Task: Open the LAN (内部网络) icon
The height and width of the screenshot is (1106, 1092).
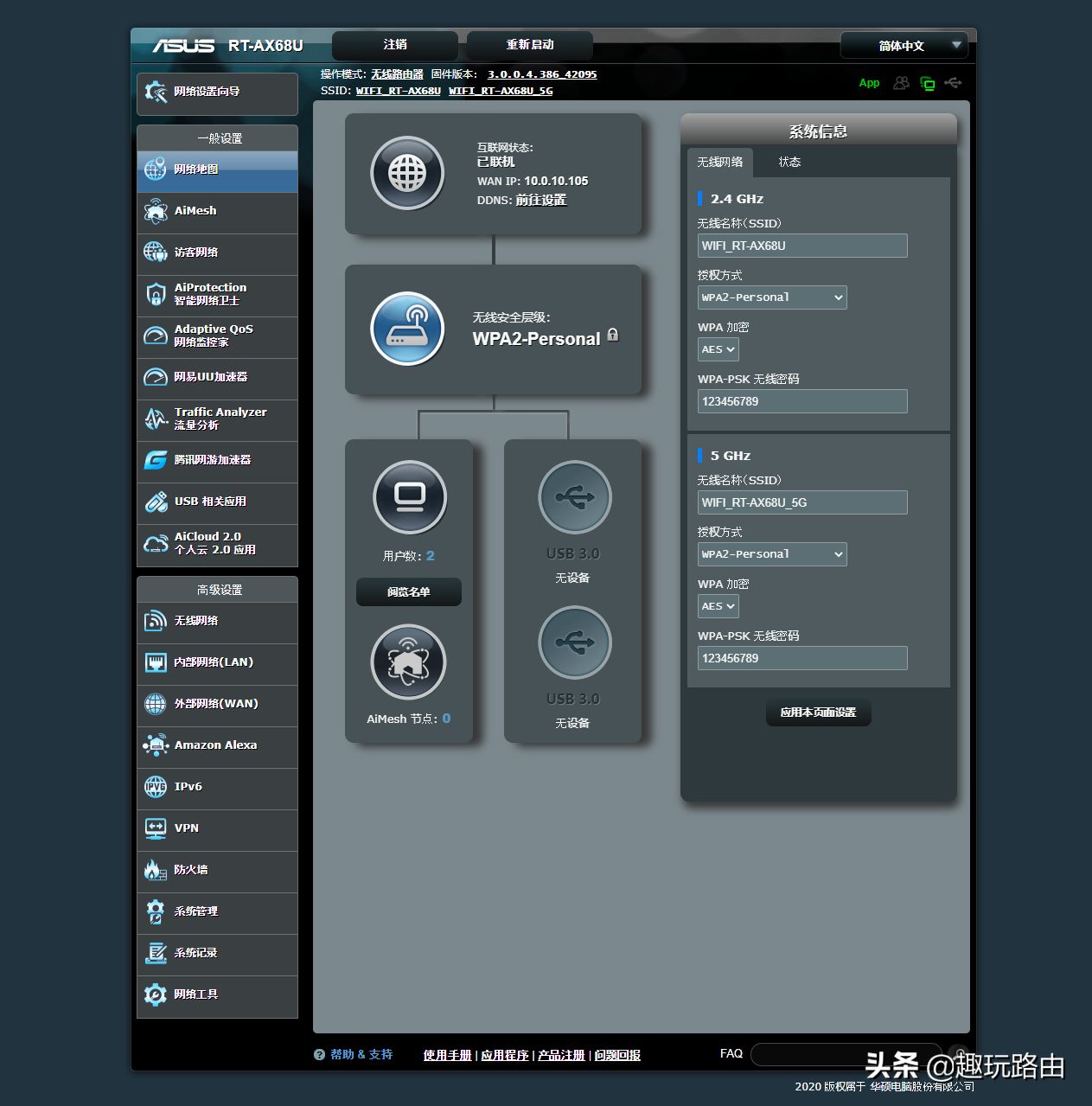Action: click(156, 662)
